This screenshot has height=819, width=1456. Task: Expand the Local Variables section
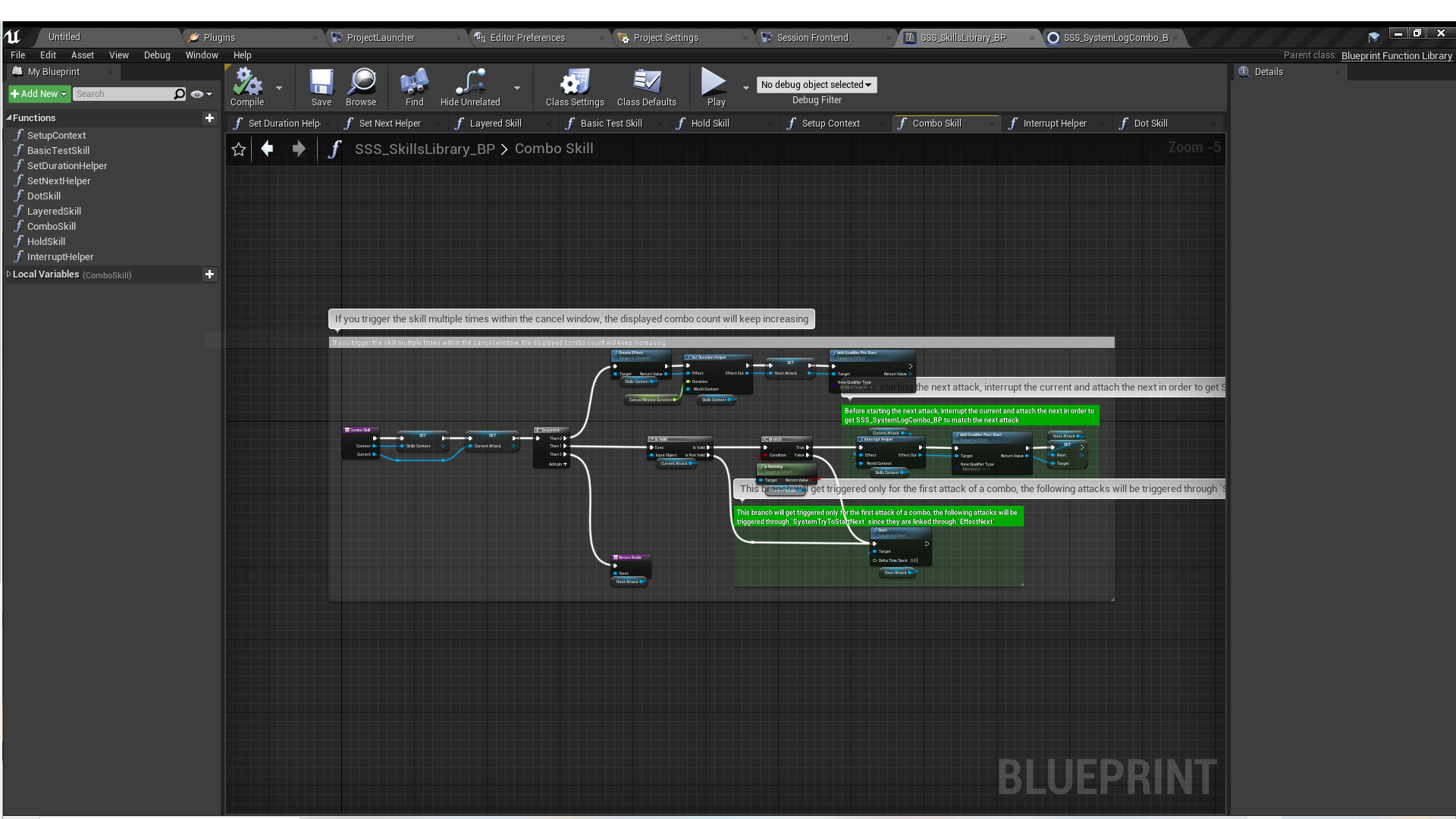pos(8,275)
